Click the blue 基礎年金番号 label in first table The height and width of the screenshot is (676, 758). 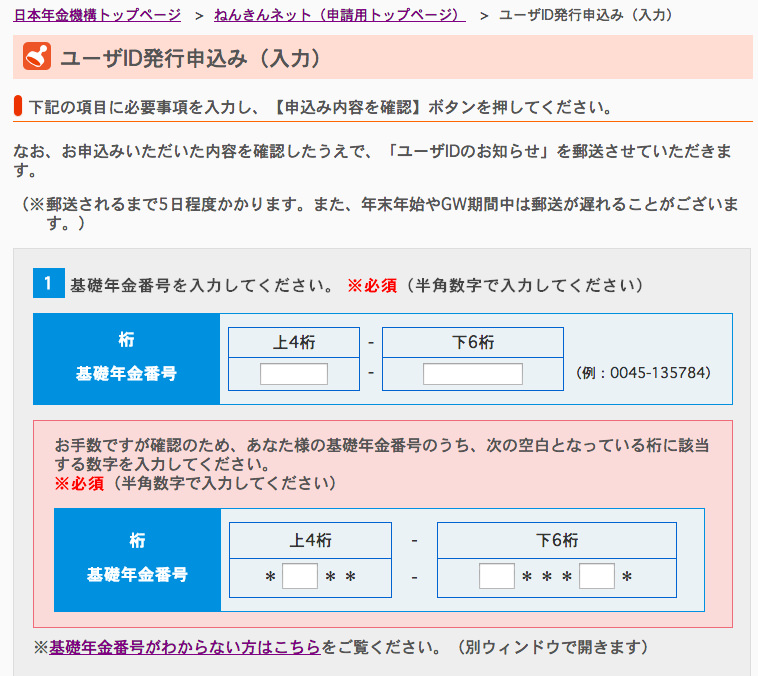126,373
